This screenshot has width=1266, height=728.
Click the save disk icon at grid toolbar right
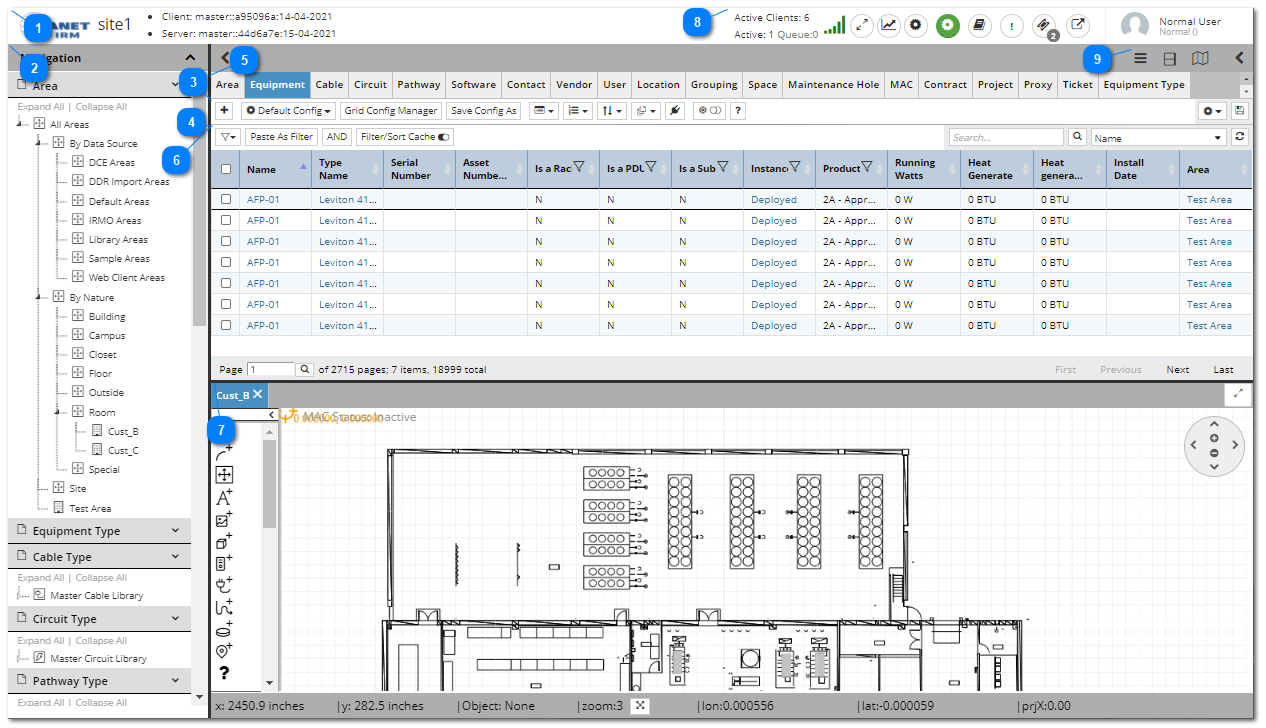1241,110
